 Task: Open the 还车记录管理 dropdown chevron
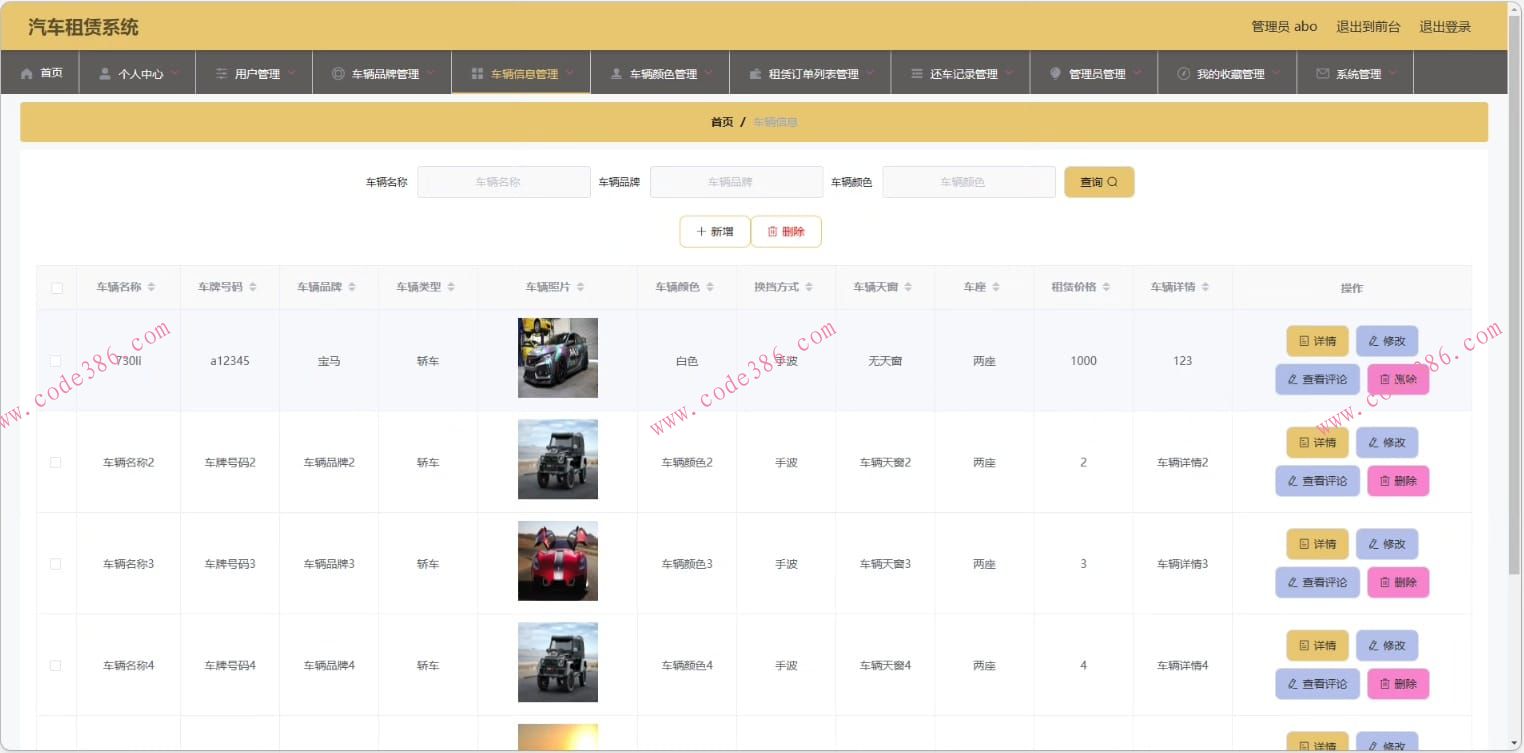tap(1009, 71)
